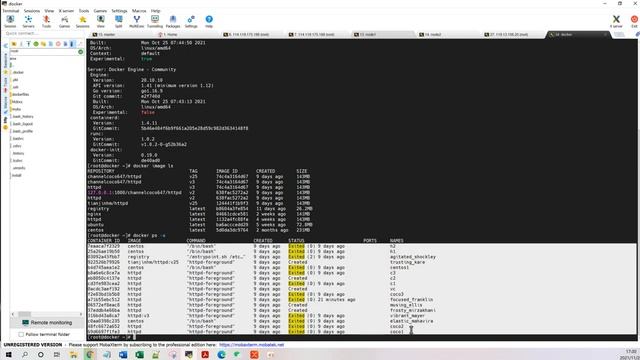This screenshot has width=640, height=360.
Task: Click the paperclip icon at far right of tabs
Action: 637,35
